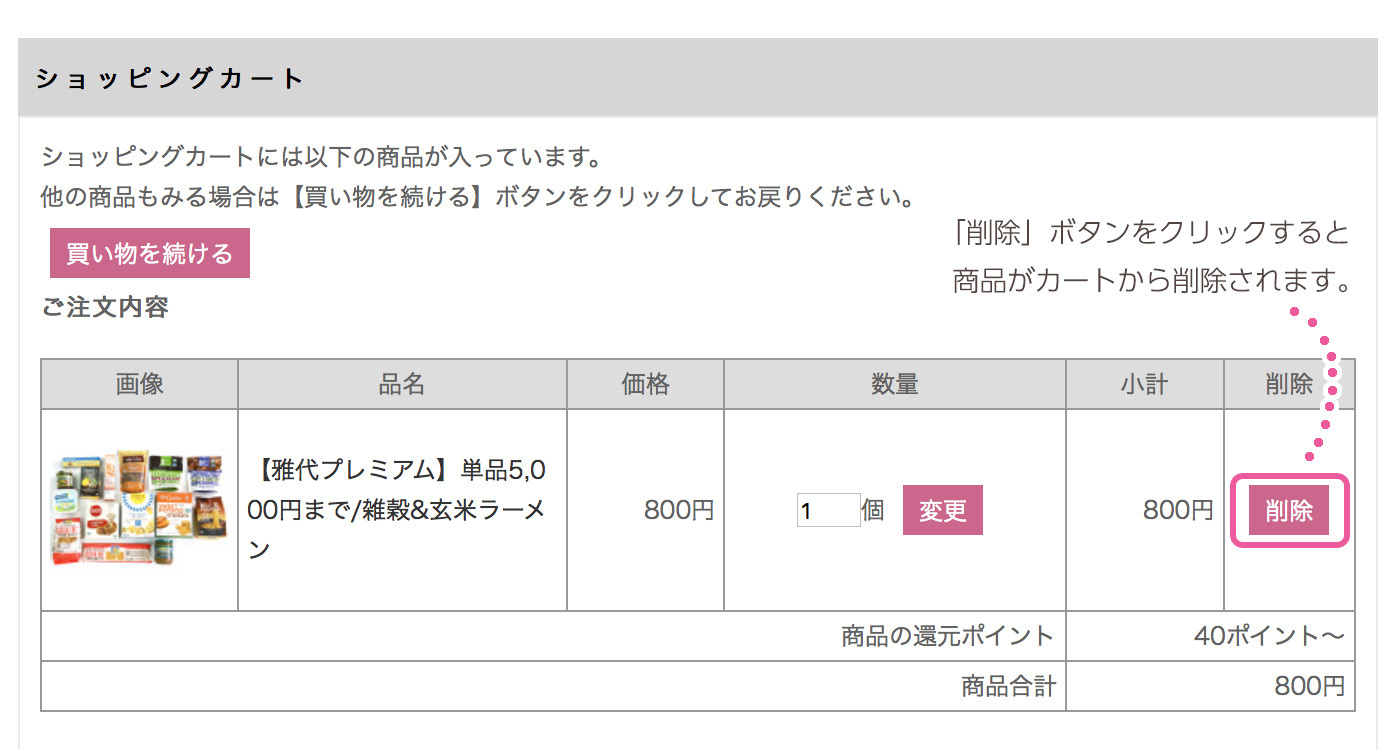
Task: Click the 画像 column header
Action: [139, 384]
